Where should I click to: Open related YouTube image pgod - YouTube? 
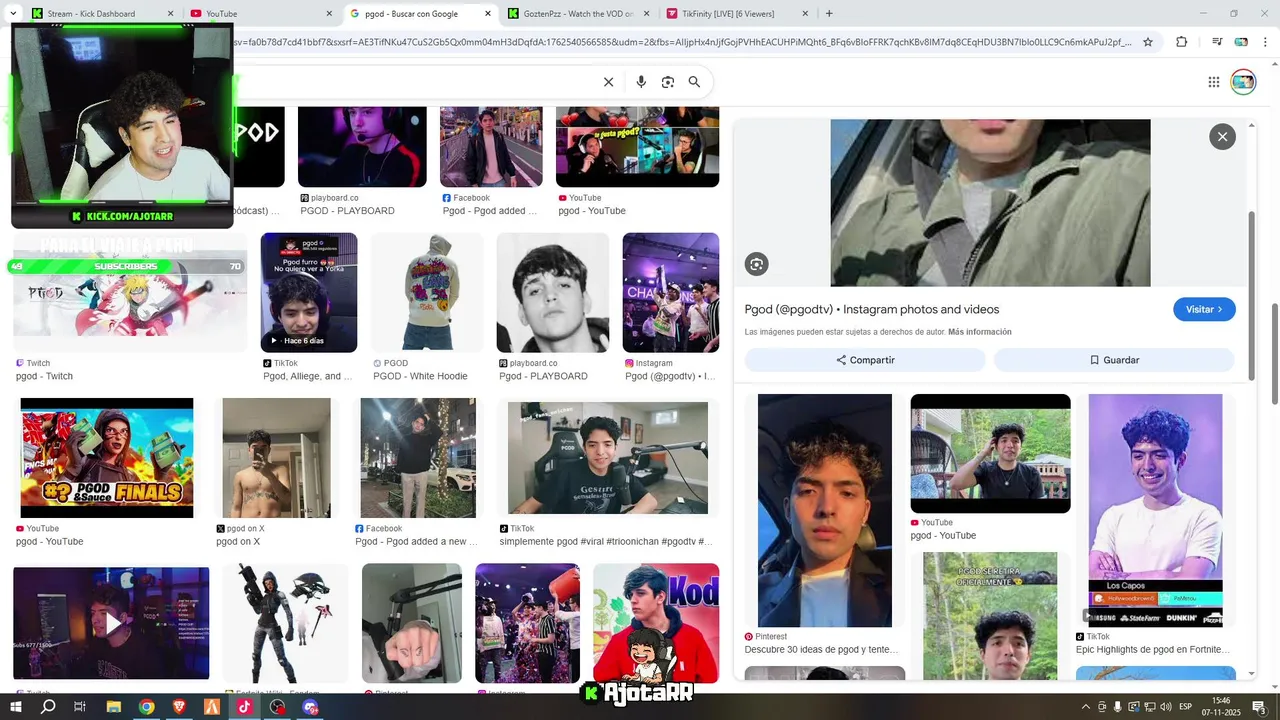990,453
